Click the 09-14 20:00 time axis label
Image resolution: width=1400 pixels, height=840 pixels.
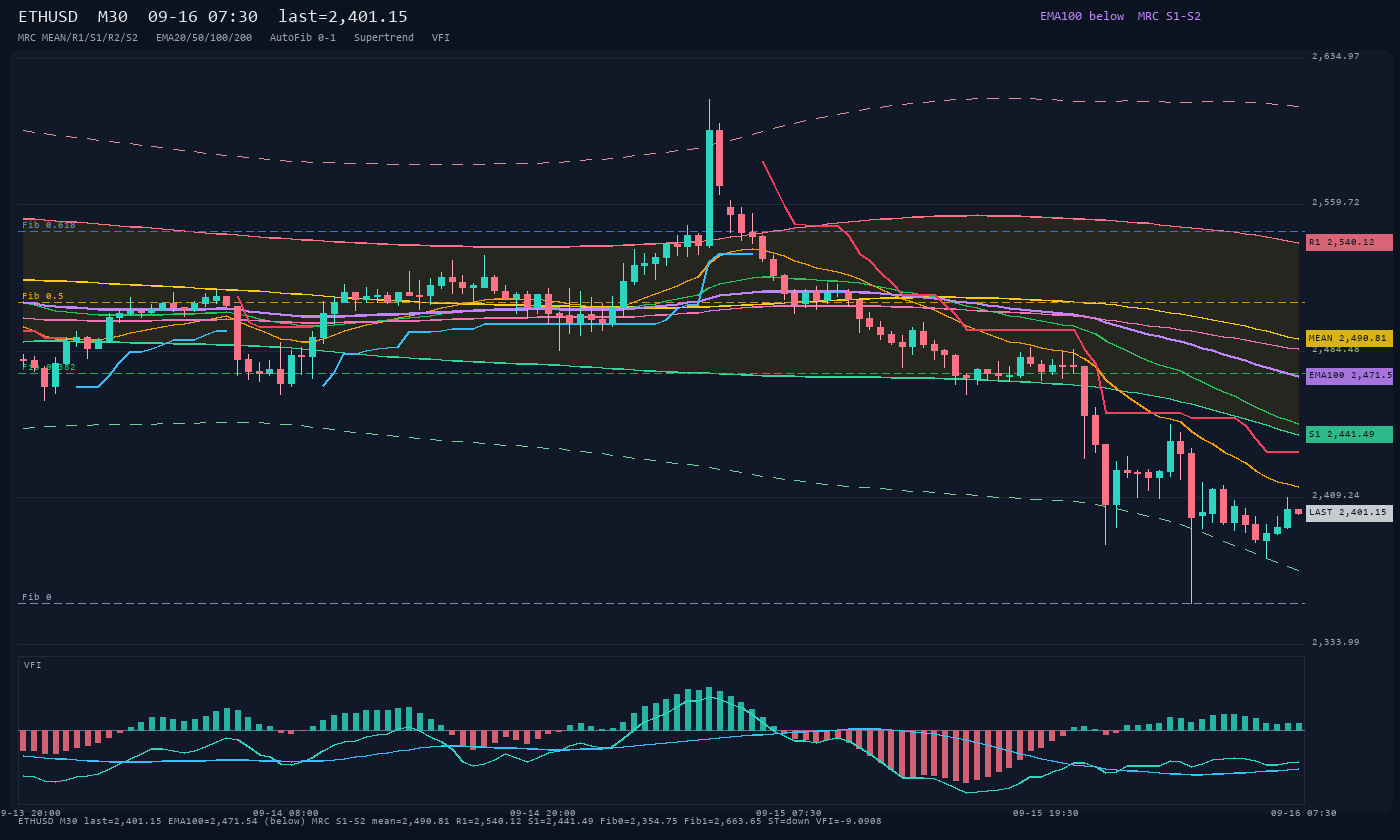(x=543, y=813)
